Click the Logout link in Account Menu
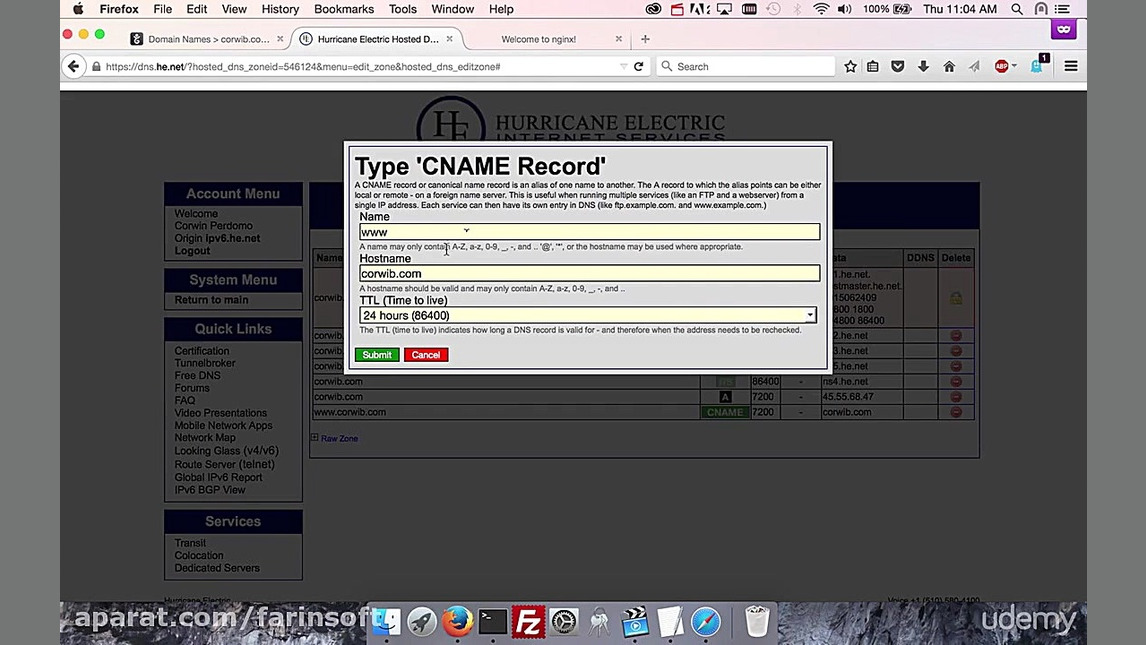 (192, 251)
